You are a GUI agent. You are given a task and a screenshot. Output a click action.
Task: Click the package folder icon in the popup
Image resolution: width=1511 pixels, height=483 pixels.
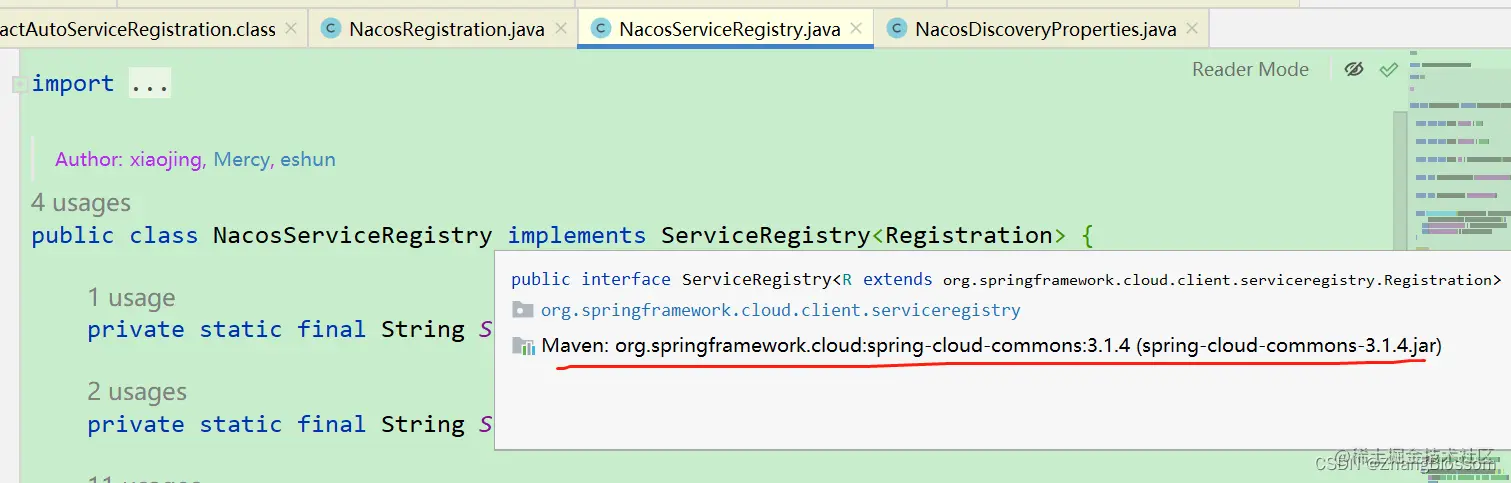[523, 310]
